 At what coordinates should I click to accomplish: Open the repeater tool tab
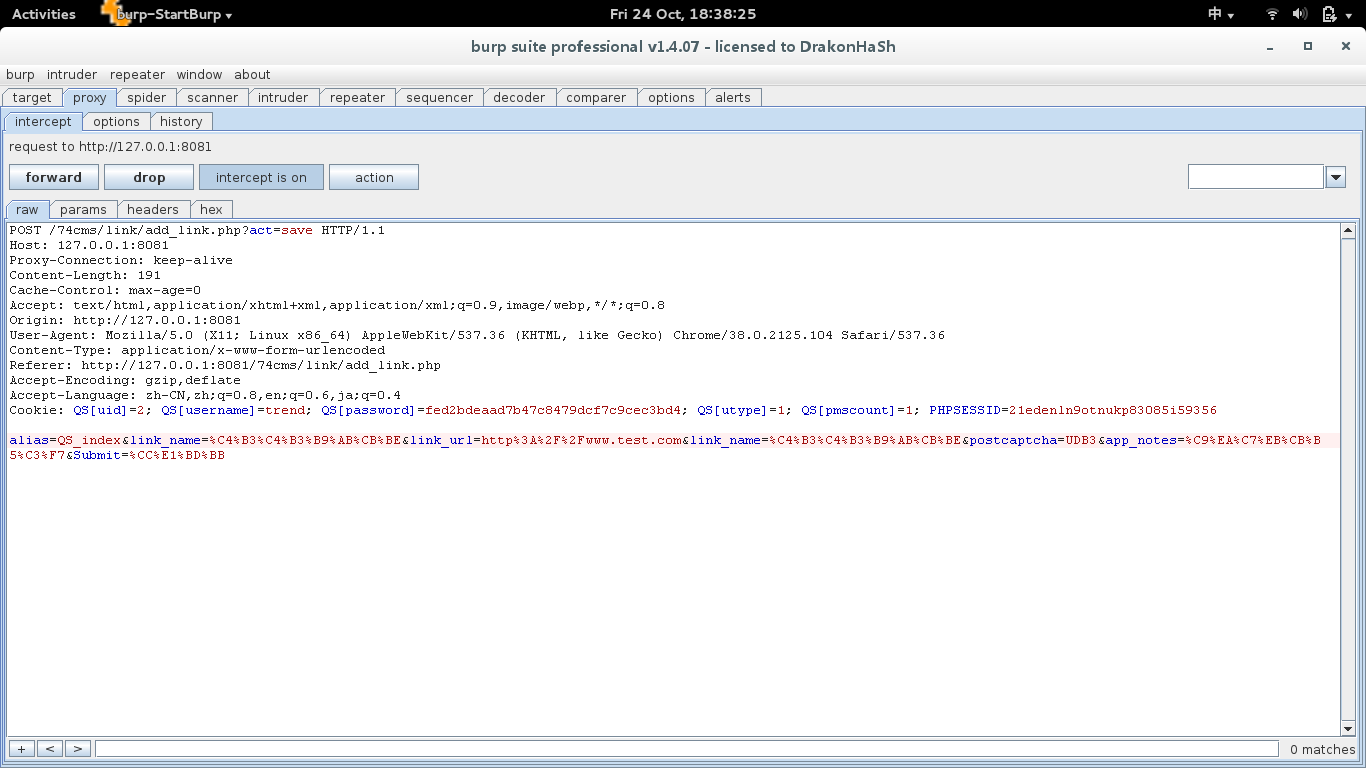tap(358, 97)
